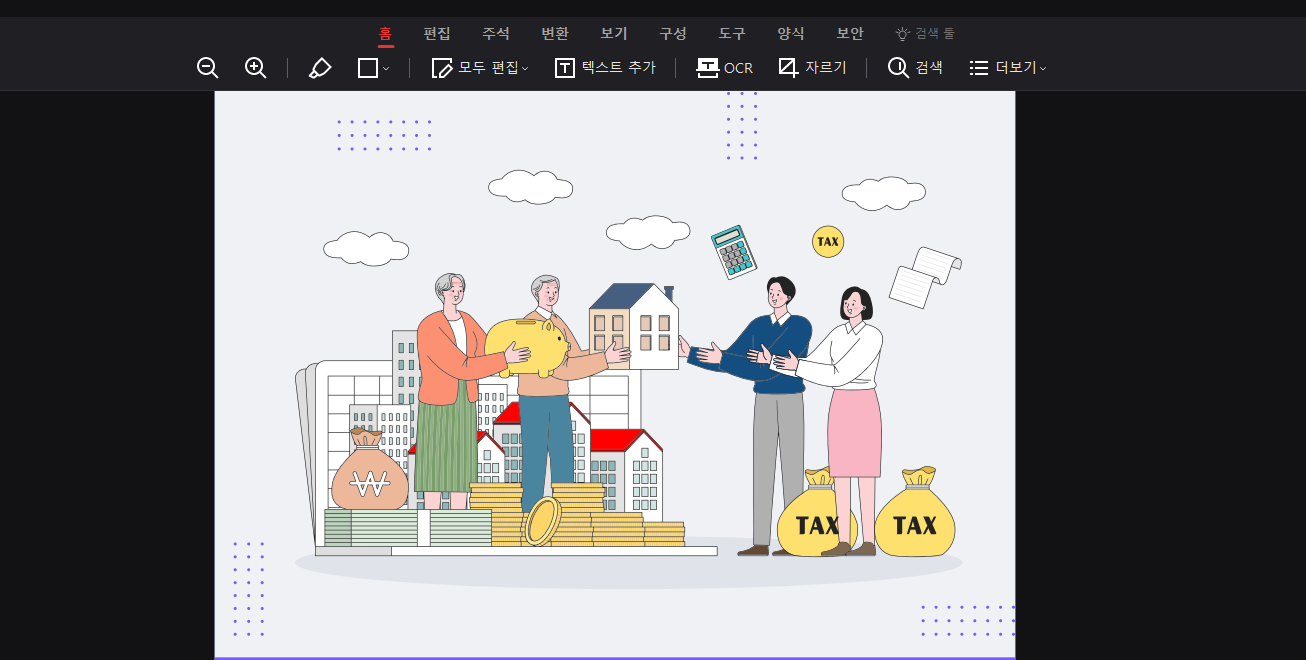
Task: Click 텍스트 추가 add text button
Action: (605, 68)
